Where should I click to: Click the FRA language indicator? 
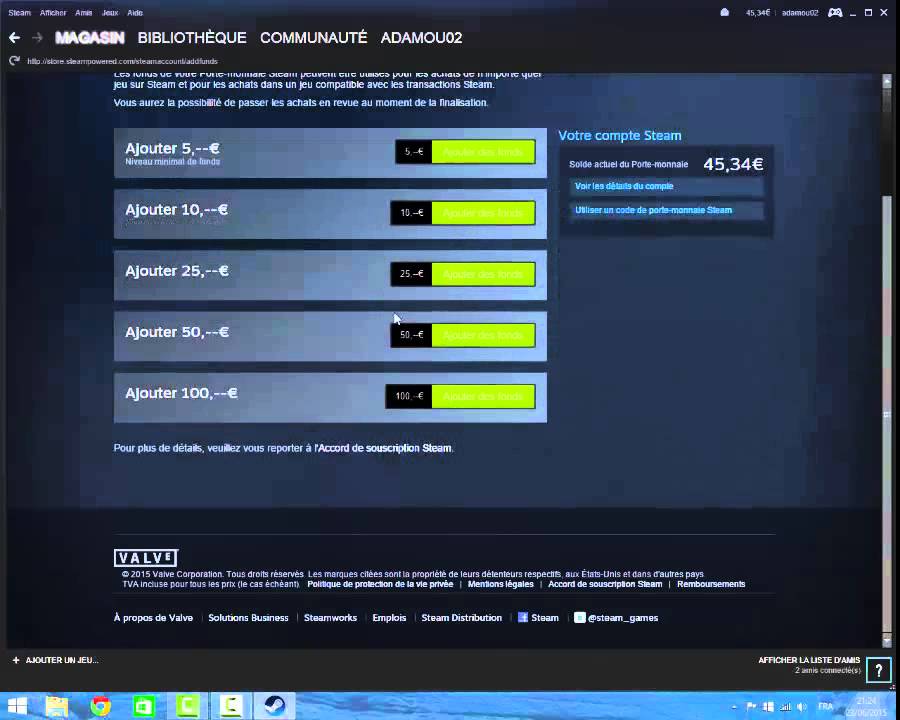point(825,707)
